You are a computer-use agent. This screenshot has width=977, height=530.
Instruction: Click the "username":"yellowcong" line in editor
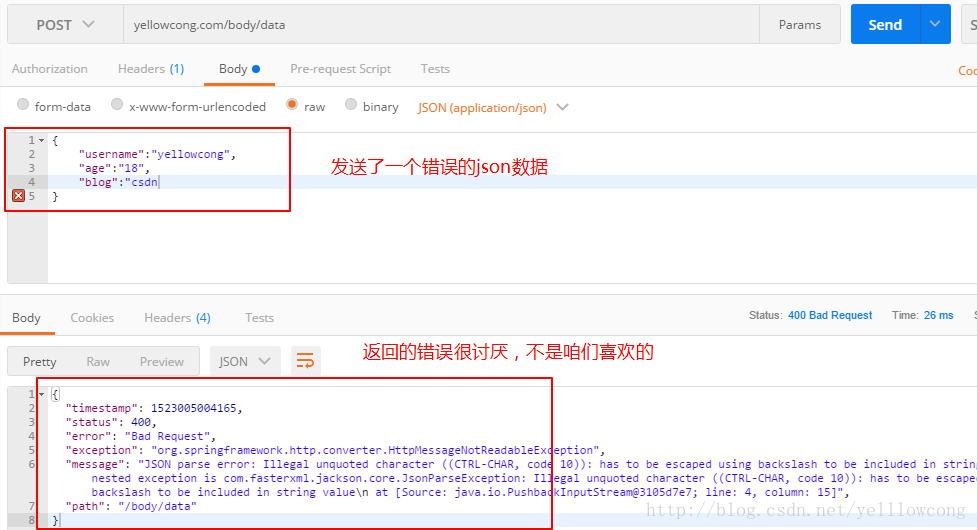click(x=158, y=154)
